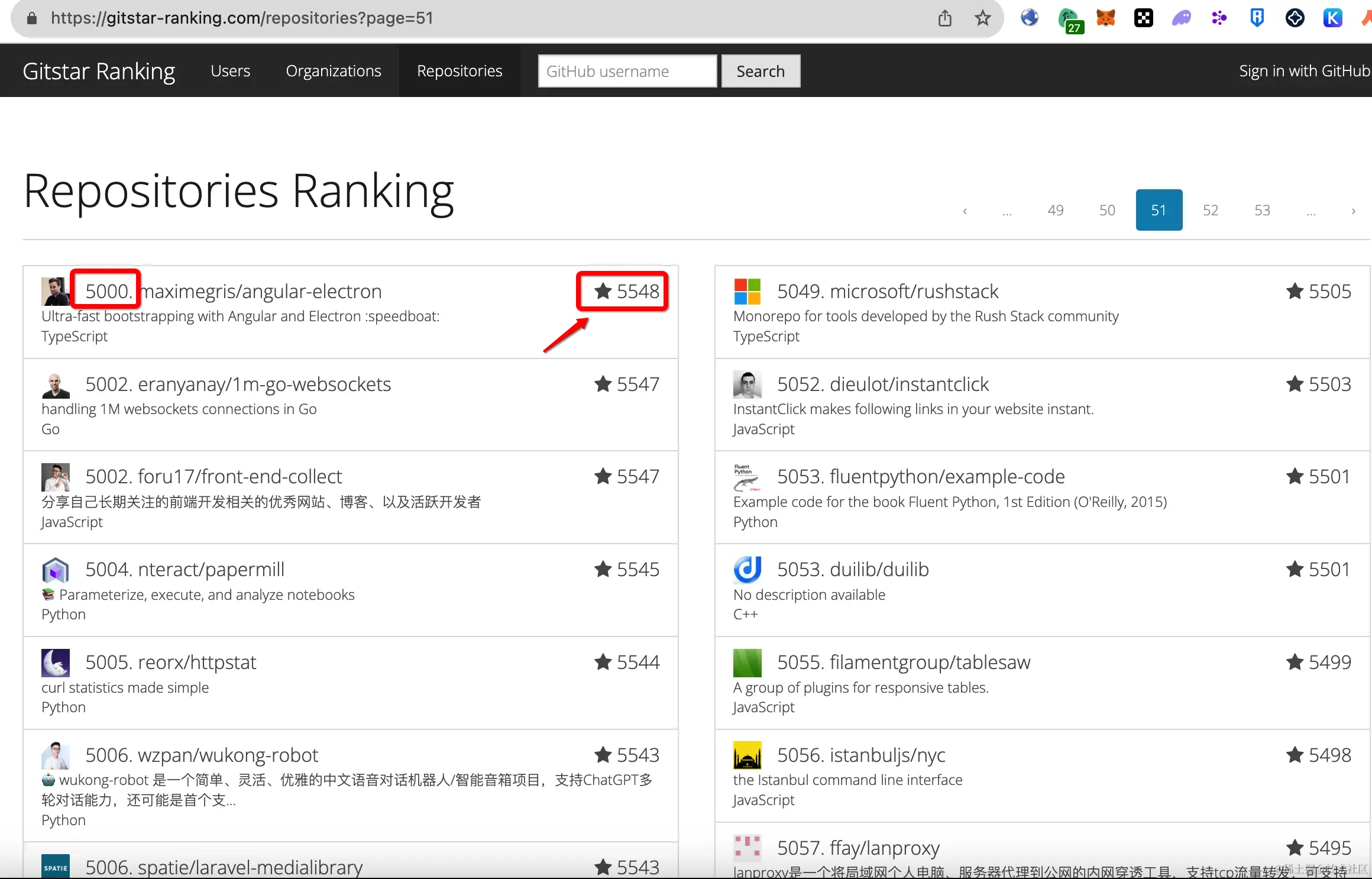
Task: Click the bookmark star icon in address bar
Action: pos(982,18)
